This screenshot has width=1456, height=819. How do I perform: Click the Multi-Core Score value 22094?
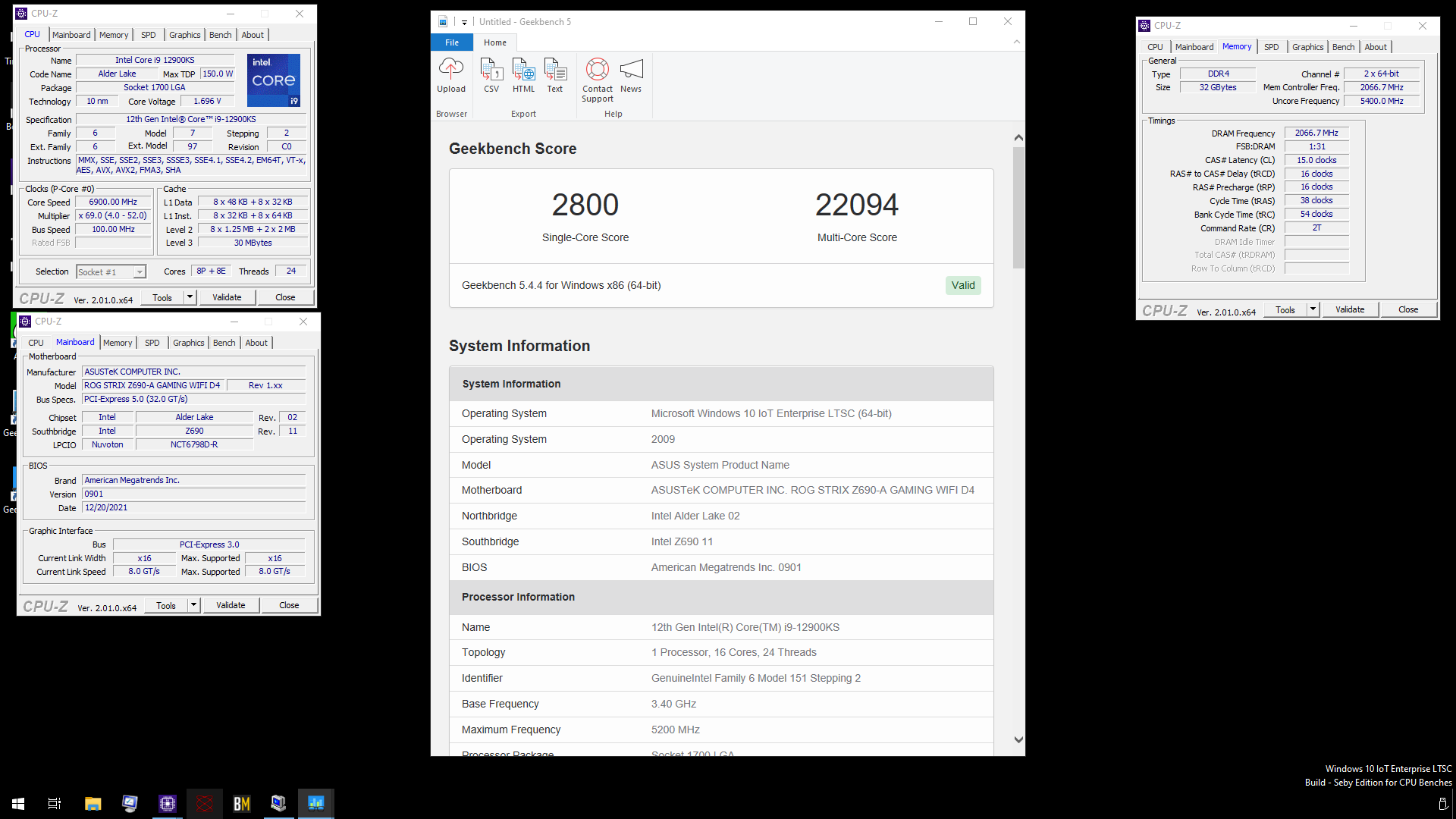pos(857,205)
